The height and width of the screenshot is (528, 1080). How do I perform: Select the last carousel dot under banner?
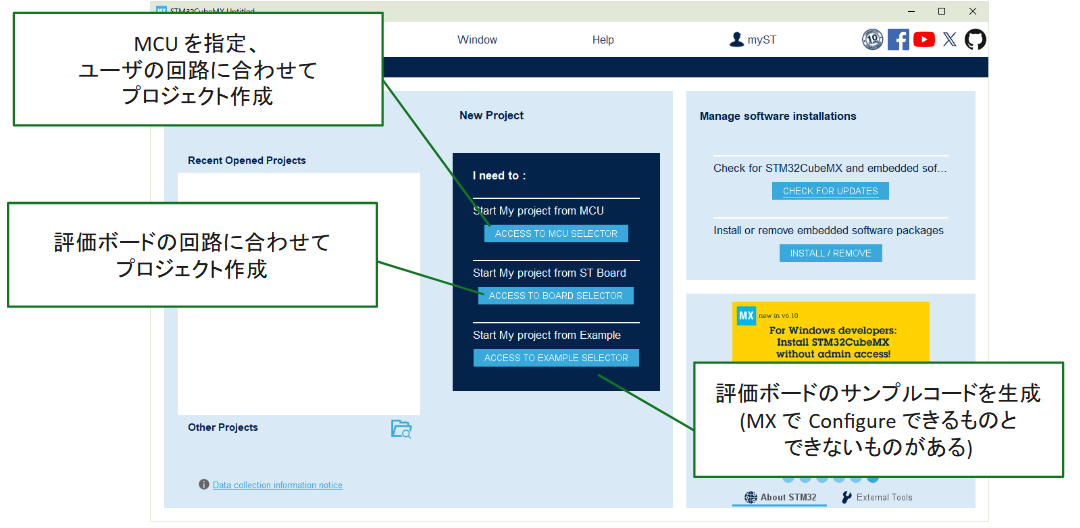pos(871,479)
